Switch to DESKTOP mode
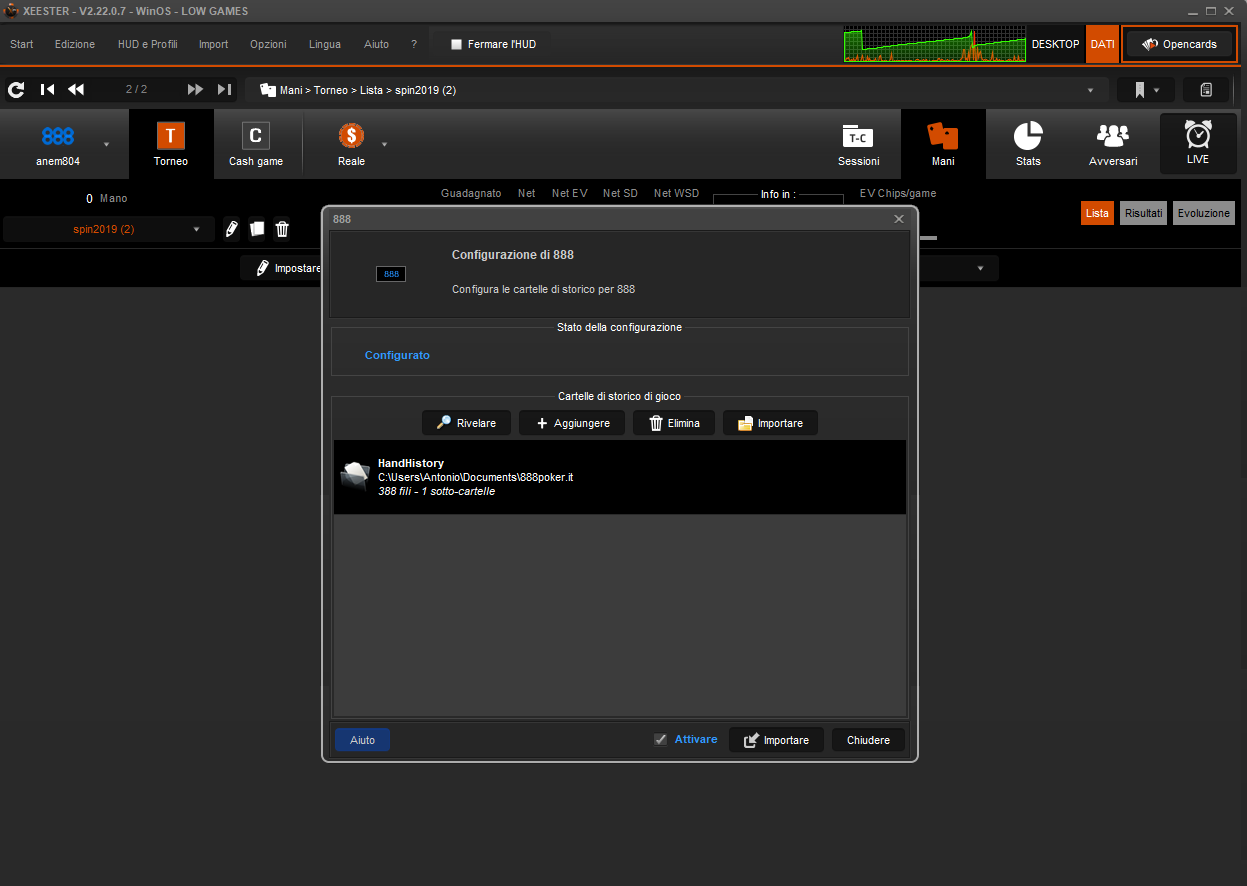The image size is (1247, 886). (x=1056, y=44)
